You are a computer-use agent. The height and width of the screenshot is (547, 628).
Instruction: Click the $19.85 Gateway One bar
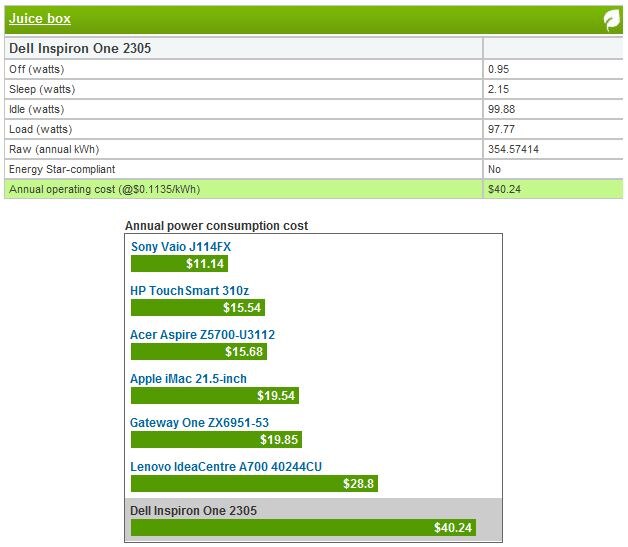point(216,440)
